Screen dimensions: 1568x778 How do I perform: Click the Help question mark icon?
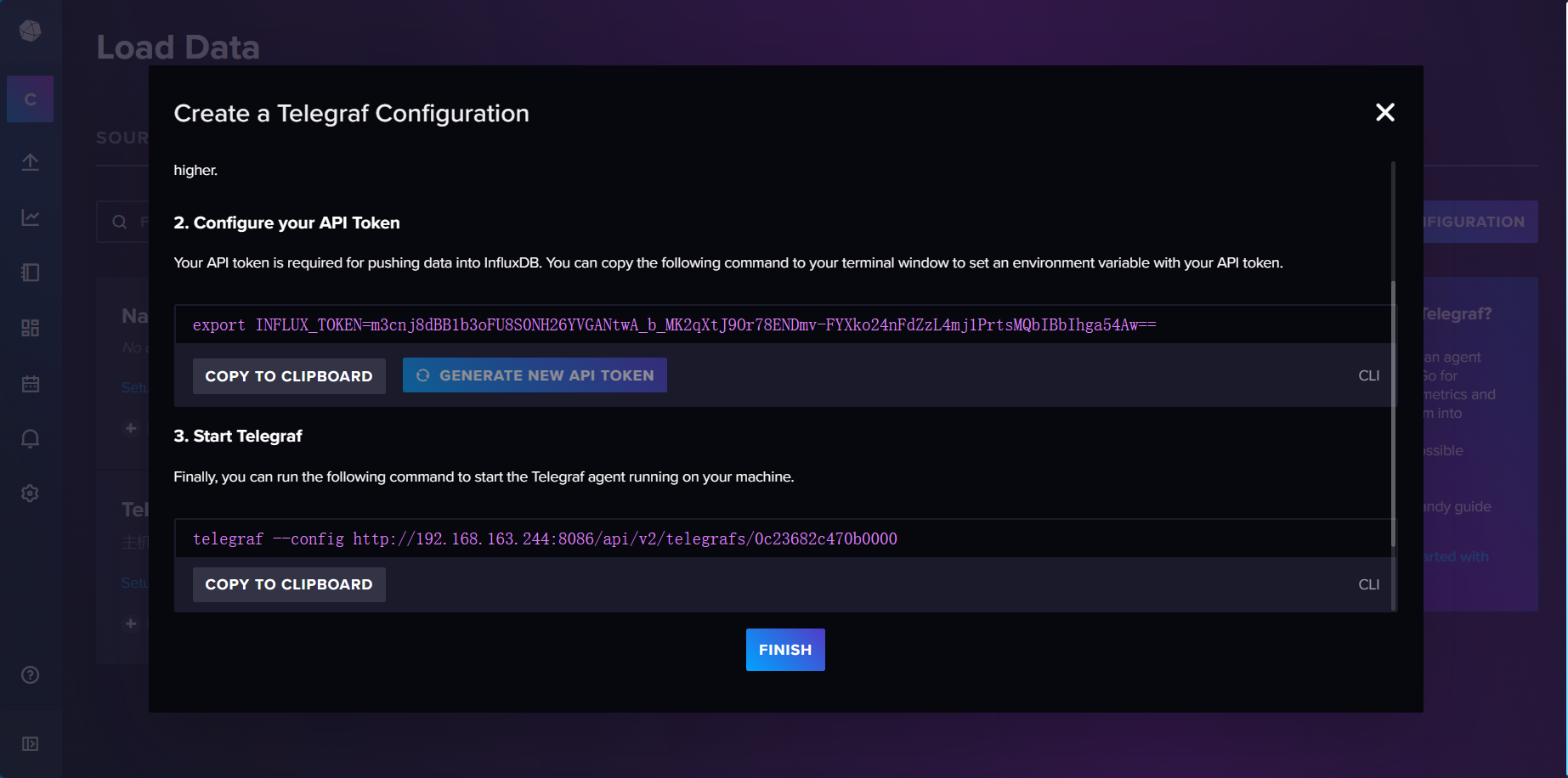point(30,674)
